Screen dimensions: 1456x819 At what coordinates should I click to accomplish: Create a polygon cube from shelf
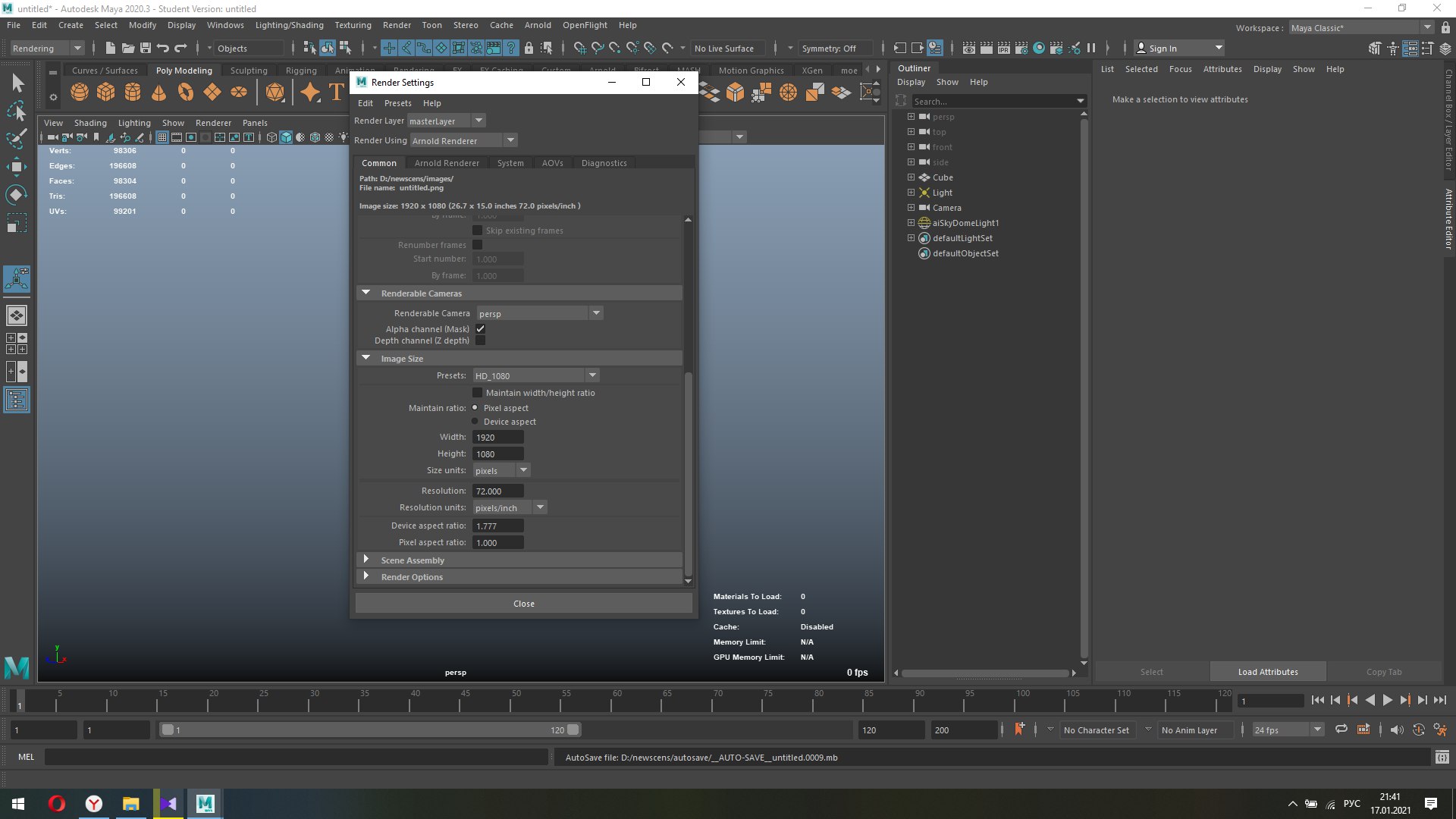click(x=106, y=93)
